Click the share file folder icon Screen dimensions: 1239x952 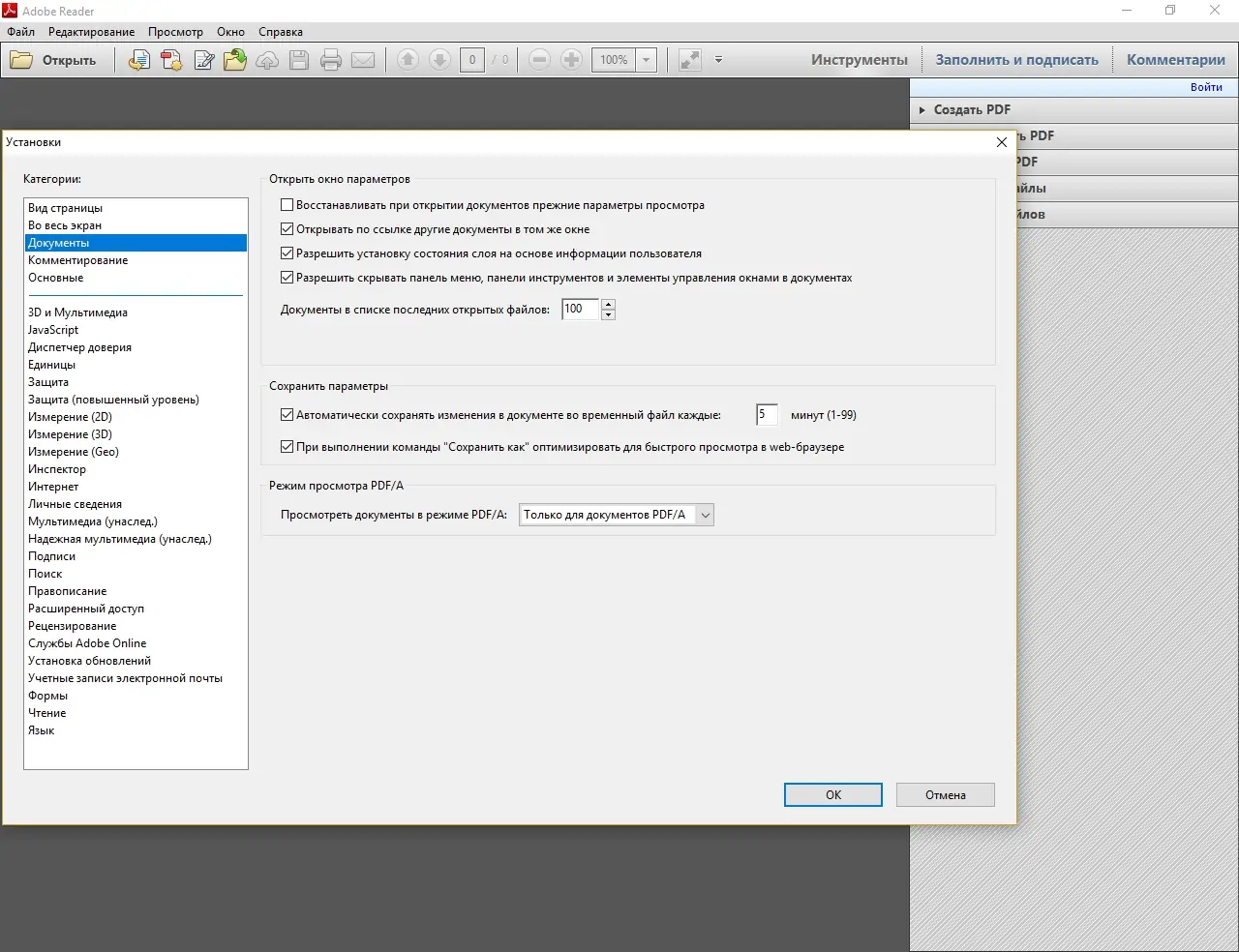[235, 60]
